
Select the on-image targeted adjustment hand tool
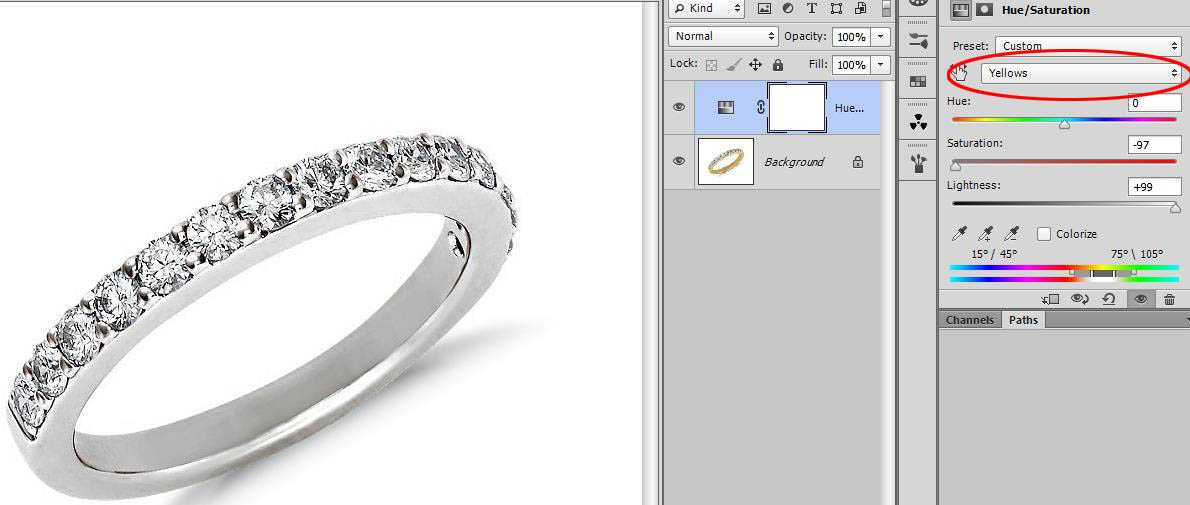click(960, 73)
